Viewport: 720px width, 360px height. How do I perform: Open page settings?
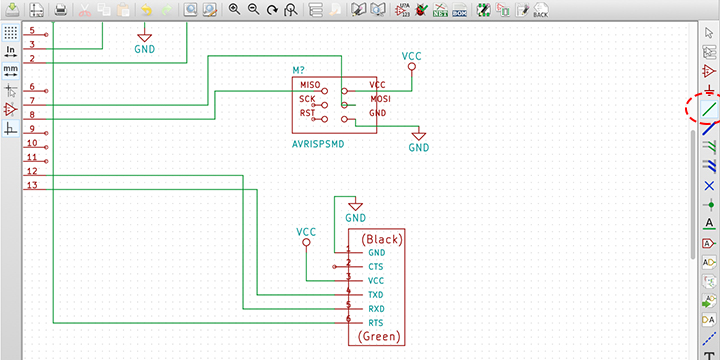[36, 9]
